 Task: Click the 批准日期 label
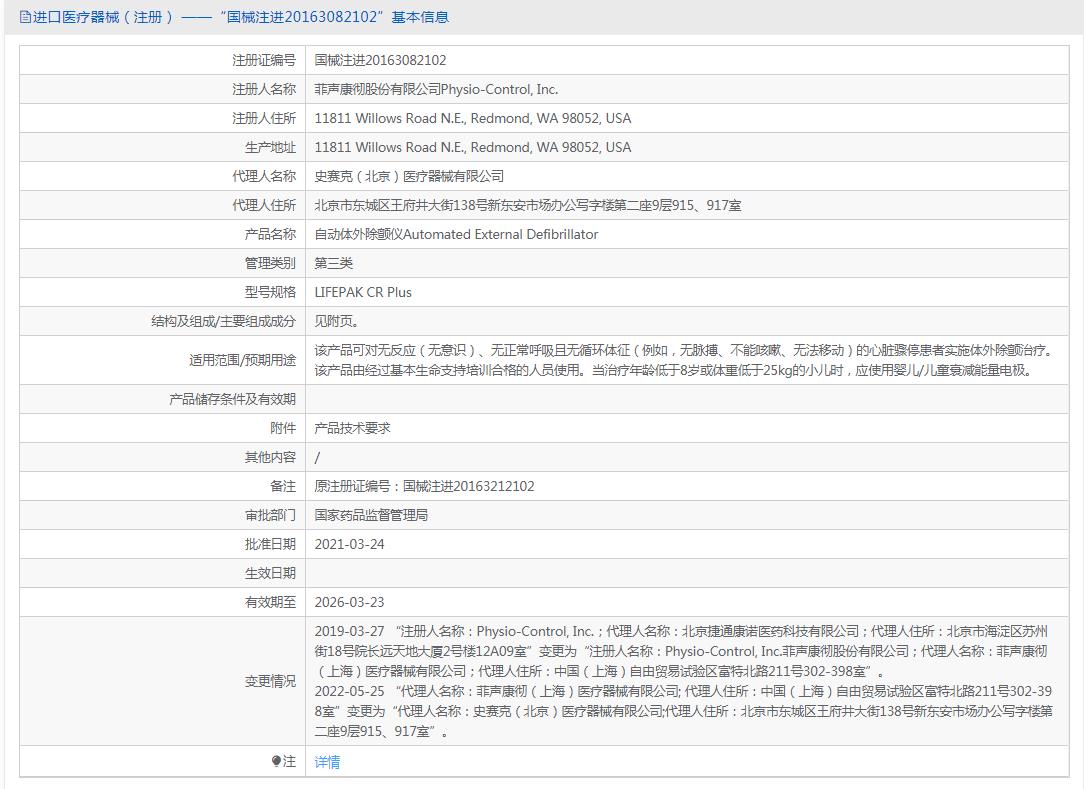pos(270,544)
